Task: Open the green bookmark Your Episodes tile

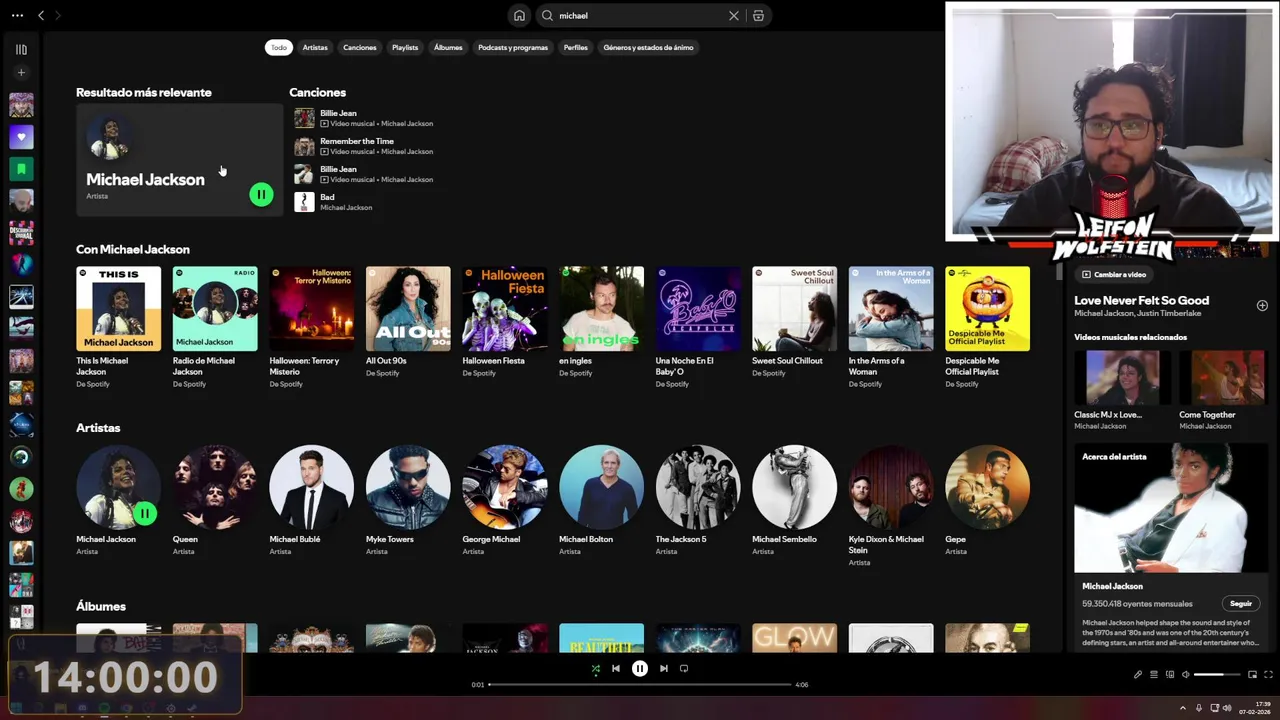Action: [21, 169]
